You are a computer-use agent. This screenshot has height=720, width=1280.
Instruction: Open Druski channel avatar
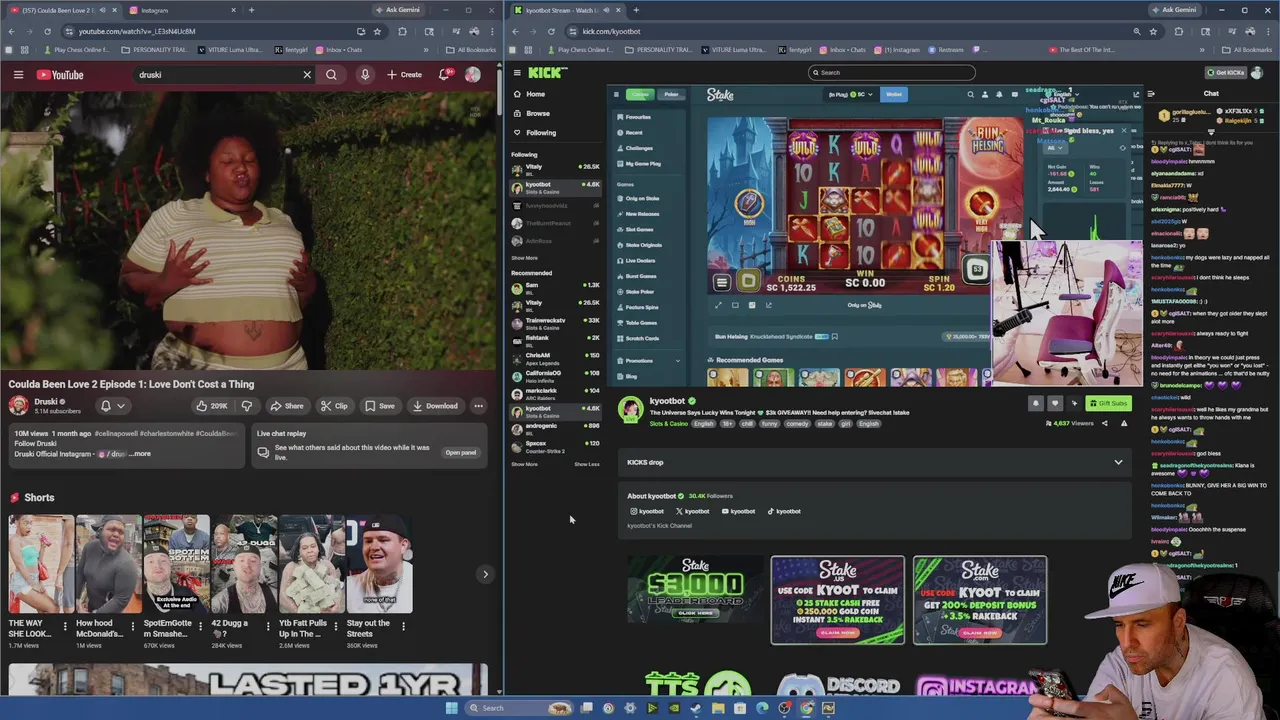[x=19, y=405]
